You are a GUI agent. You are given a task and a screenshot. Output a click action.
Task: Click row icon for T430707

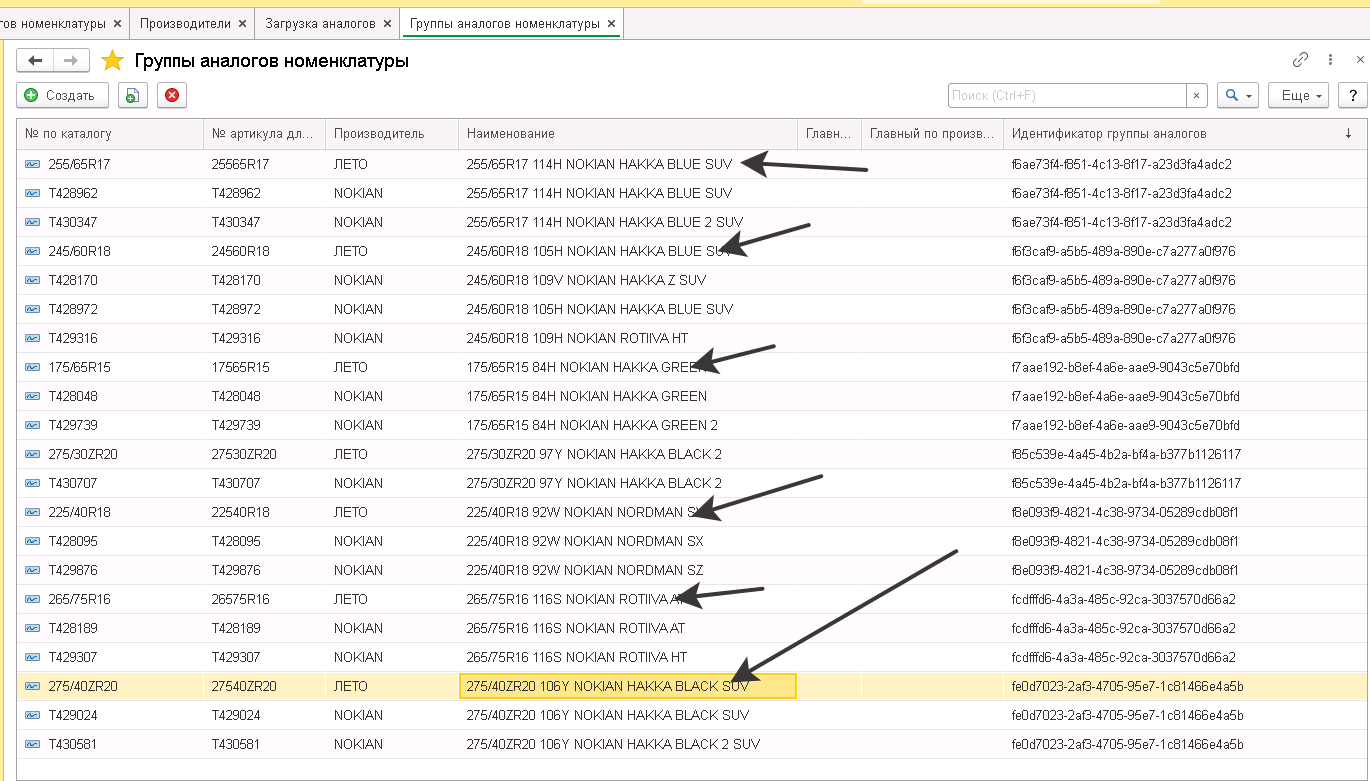pyautogui.click(x=33, y=483)
